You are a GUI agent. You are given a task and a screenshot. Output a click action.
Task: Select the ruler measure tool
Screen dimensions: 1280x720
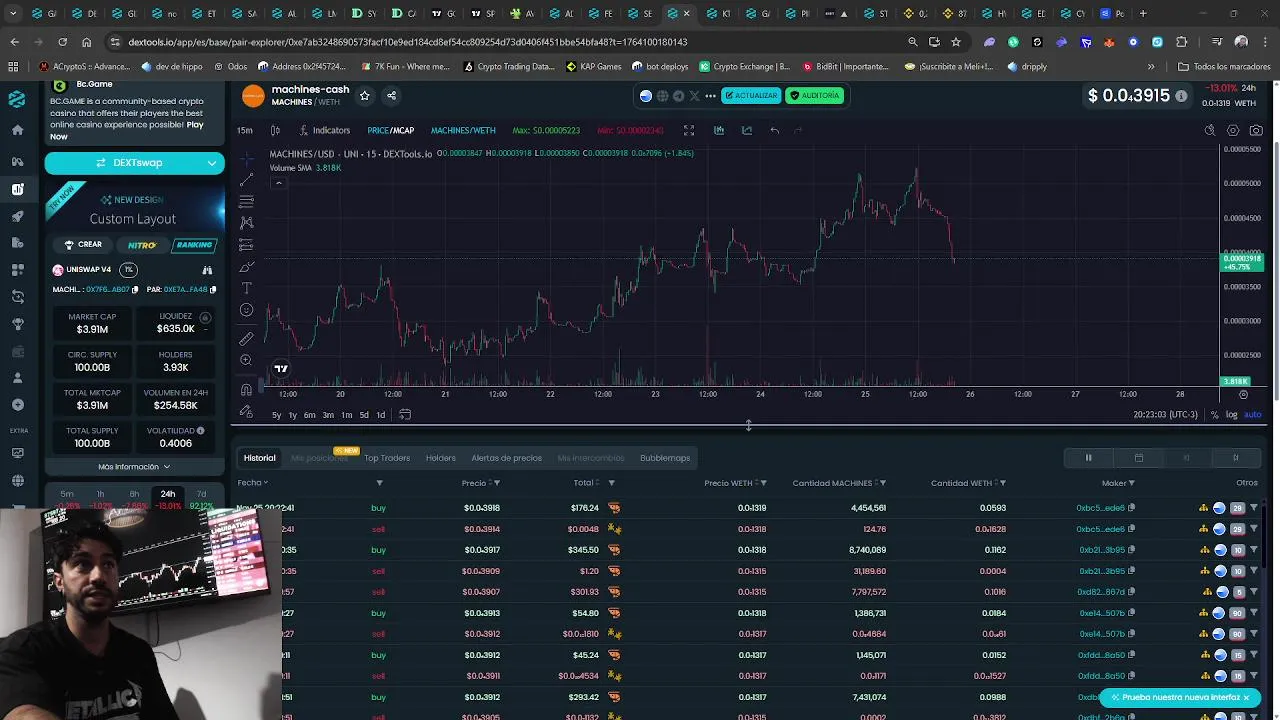point(247,338)
